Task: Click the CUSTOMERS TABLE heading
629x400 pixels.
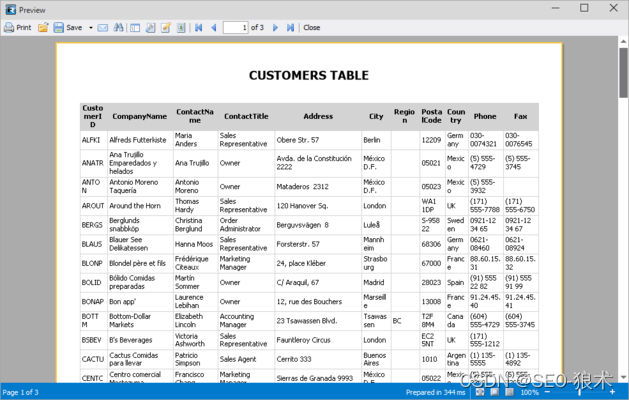Action: (309, 75)
